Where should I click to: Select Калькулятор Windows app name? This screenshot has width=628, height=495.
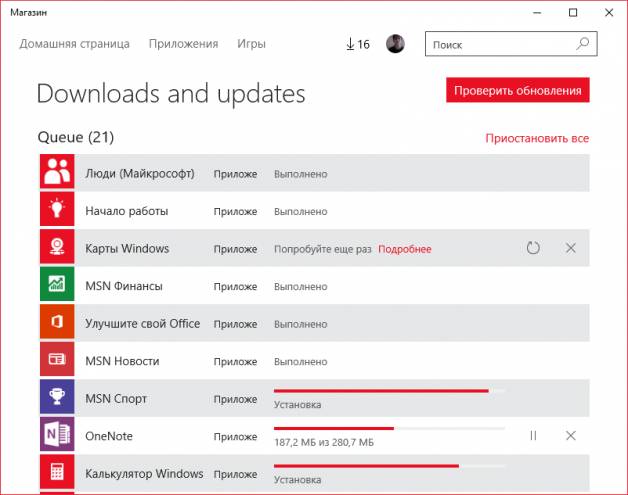pyautogui.click(x=144, y=474)
